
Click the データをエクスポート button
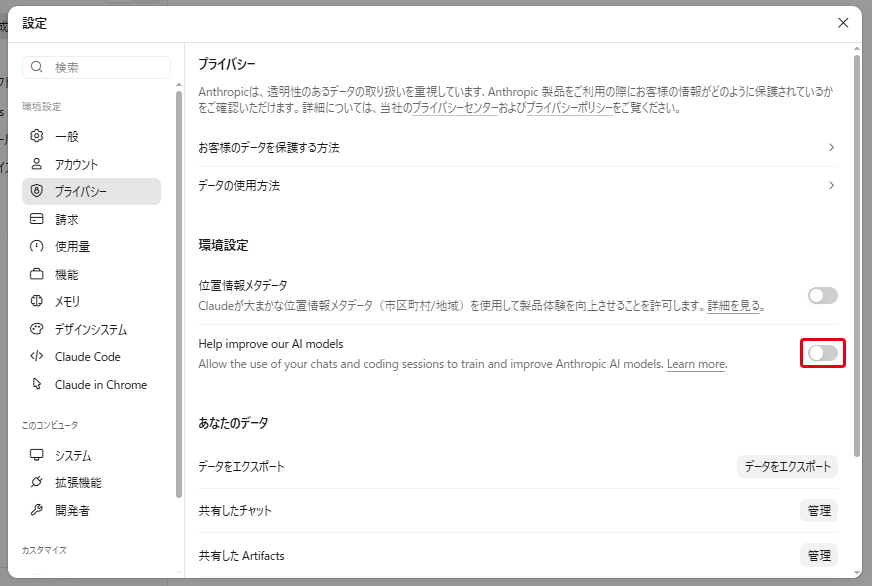(787, 466)
